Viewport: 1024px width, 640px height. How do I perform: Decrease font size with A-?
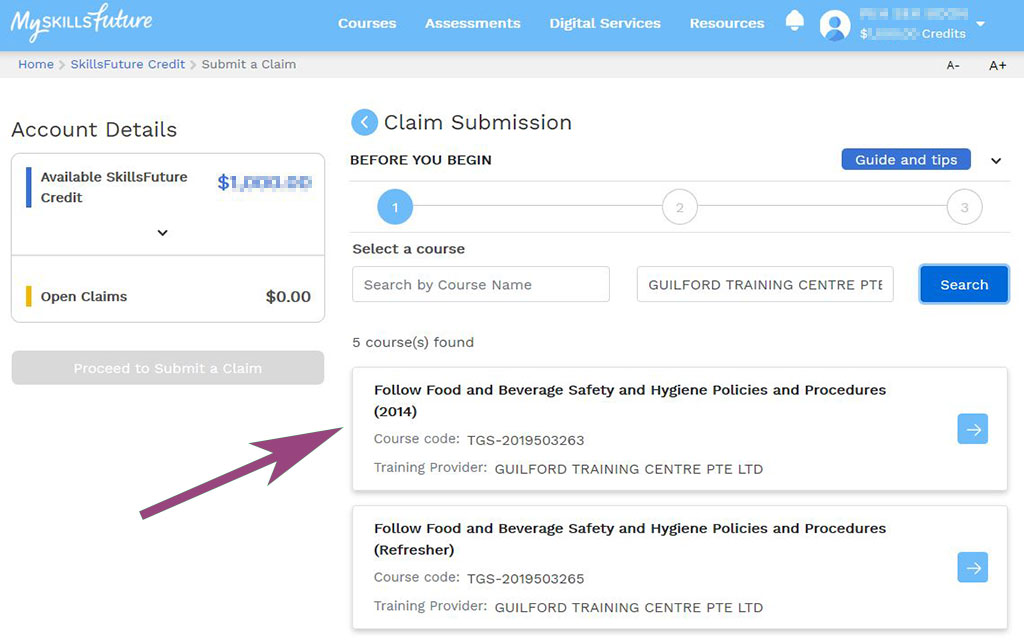[x=953, y=65]
